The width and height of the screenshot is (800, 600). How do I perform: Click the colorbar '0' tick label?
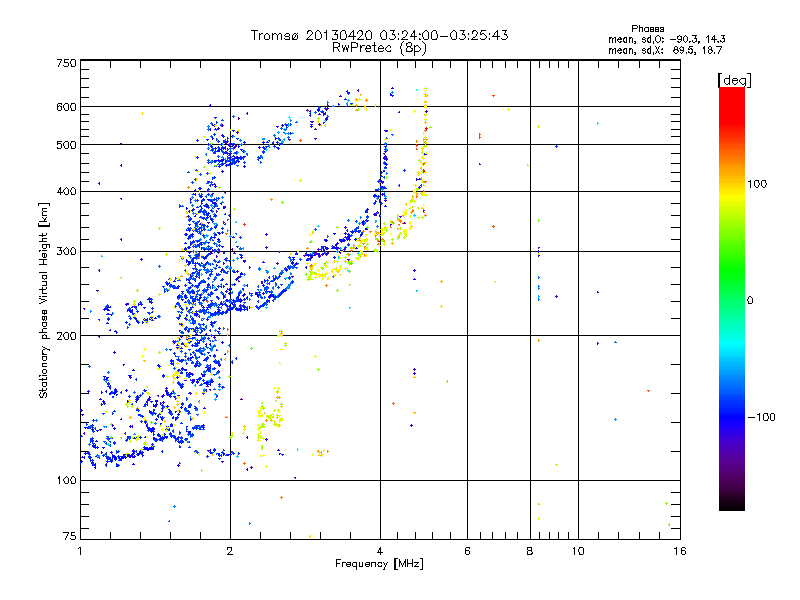tap(750, 301)
